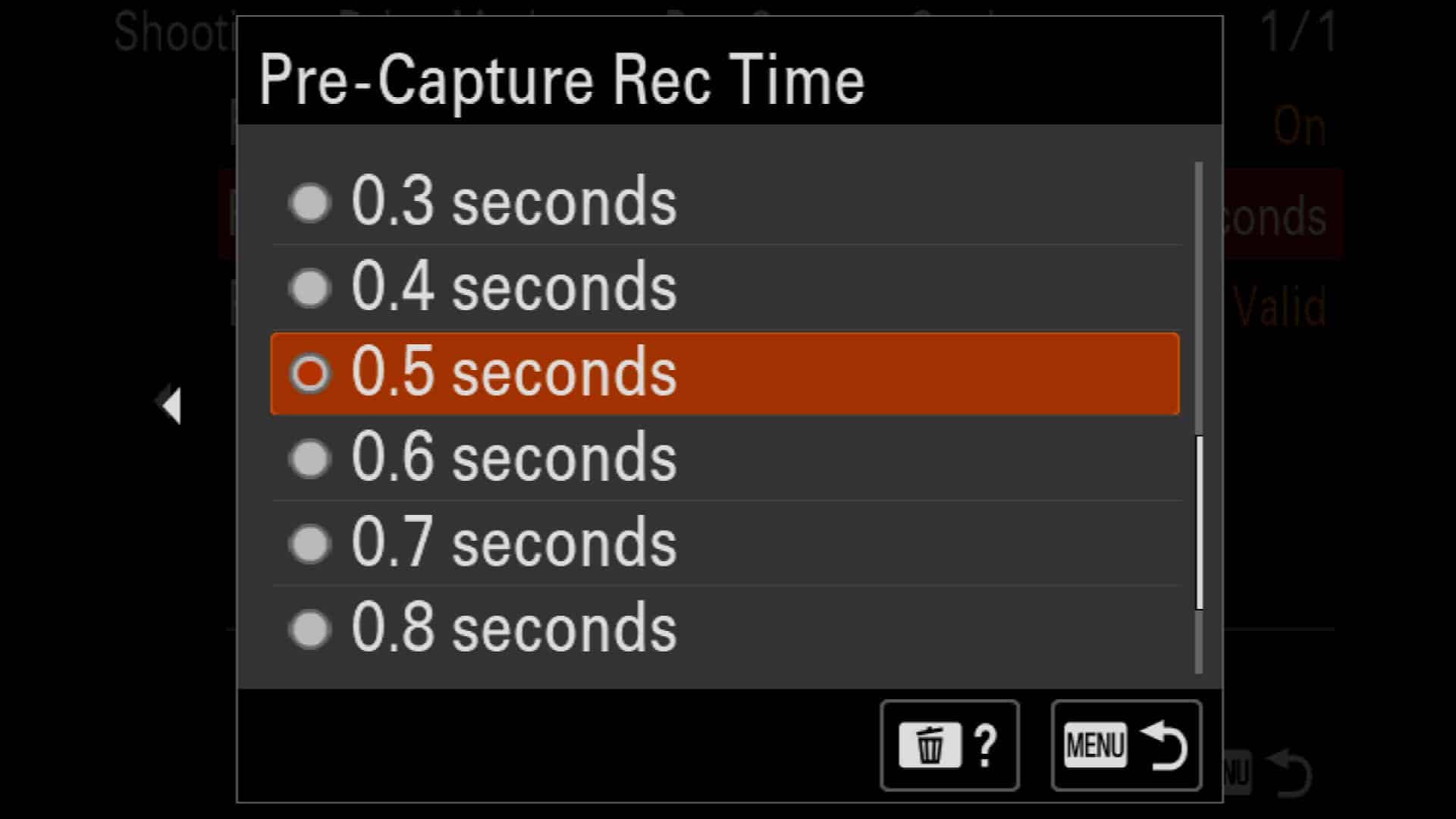Screen dimensions: 1456x819
Task: Select the 0.6 seconds radio button
Action: click(x=310, y=459)
